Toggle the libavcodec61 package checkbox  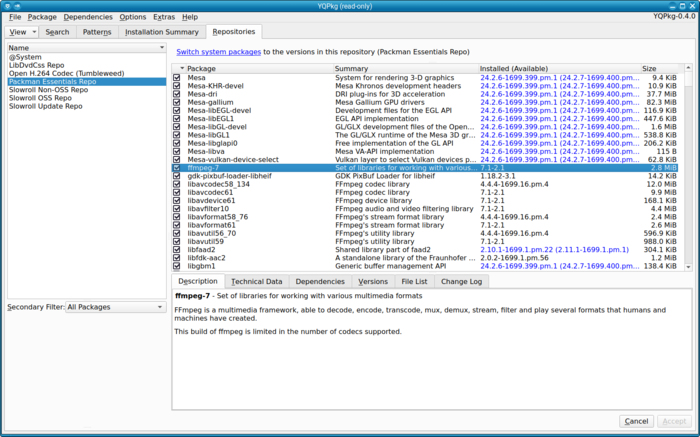178,192
